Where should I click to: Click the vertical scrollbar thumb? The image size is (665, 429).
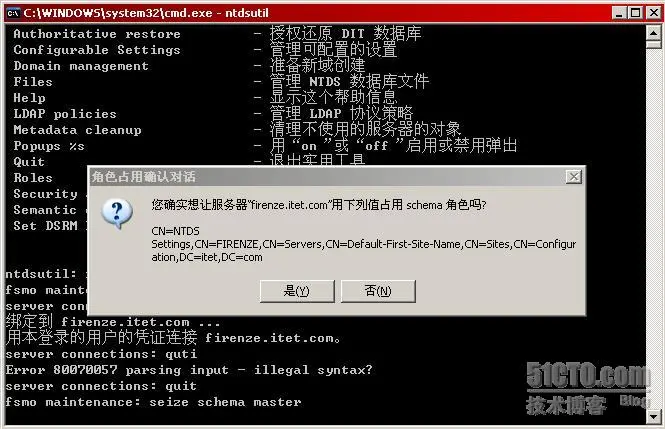[x=653, y=44]
